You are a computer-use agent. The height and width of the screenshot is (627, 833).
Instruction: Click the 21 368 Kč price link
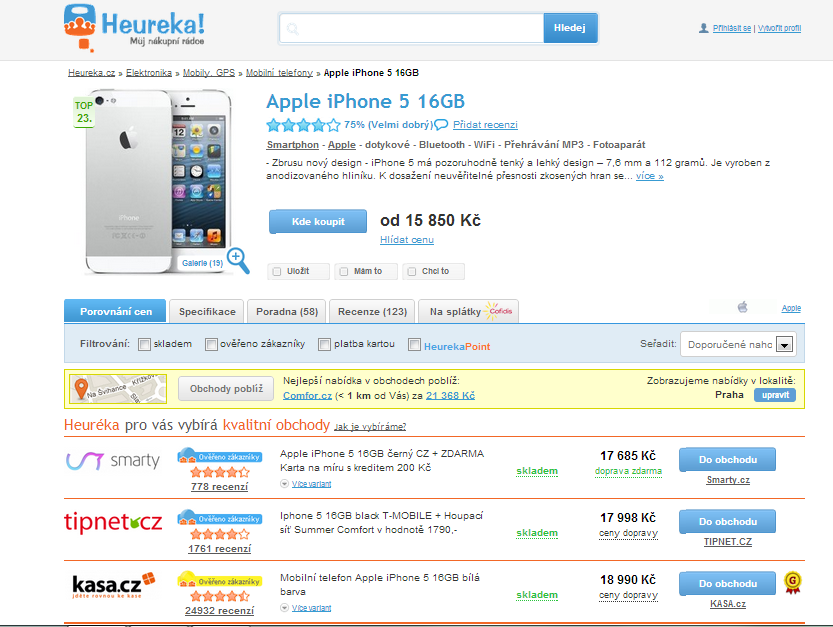pos(450,395)
